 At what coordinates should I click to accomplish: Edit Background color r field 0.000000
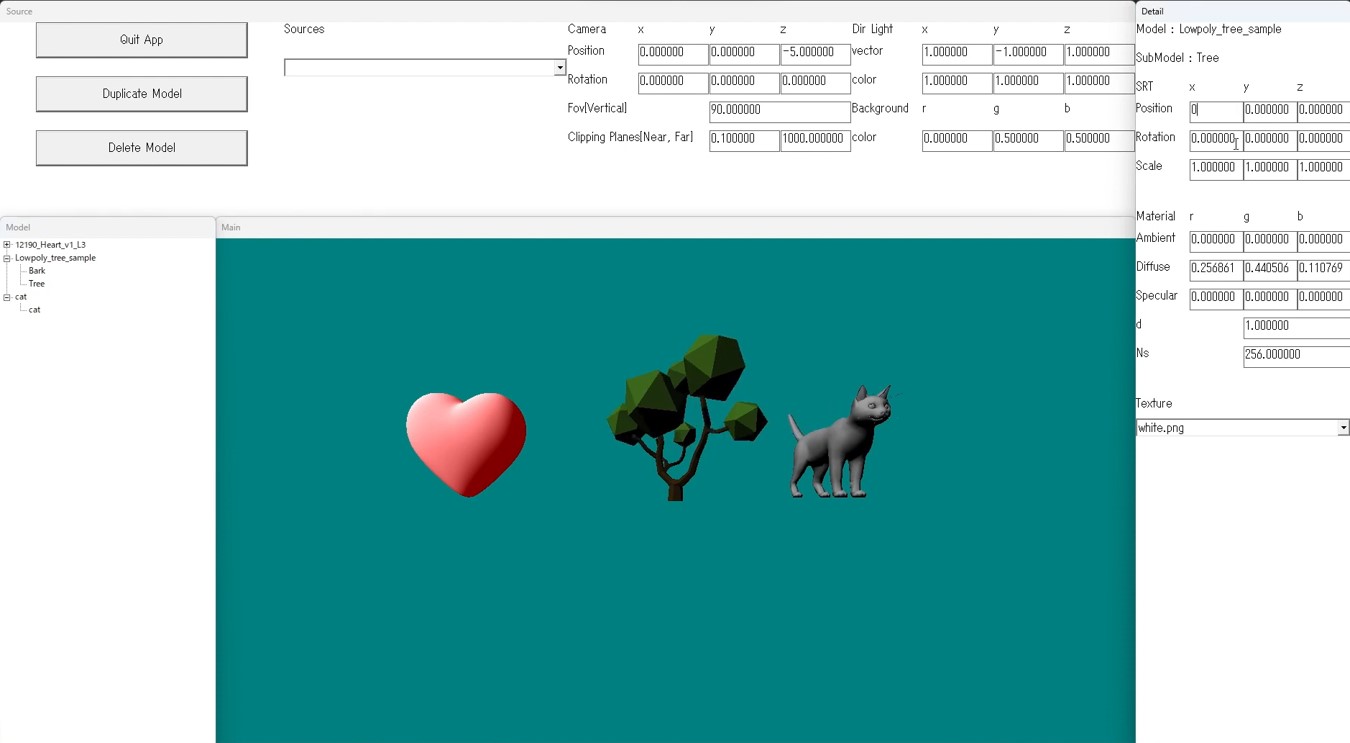pyautogui.click(x=957, y=140)
